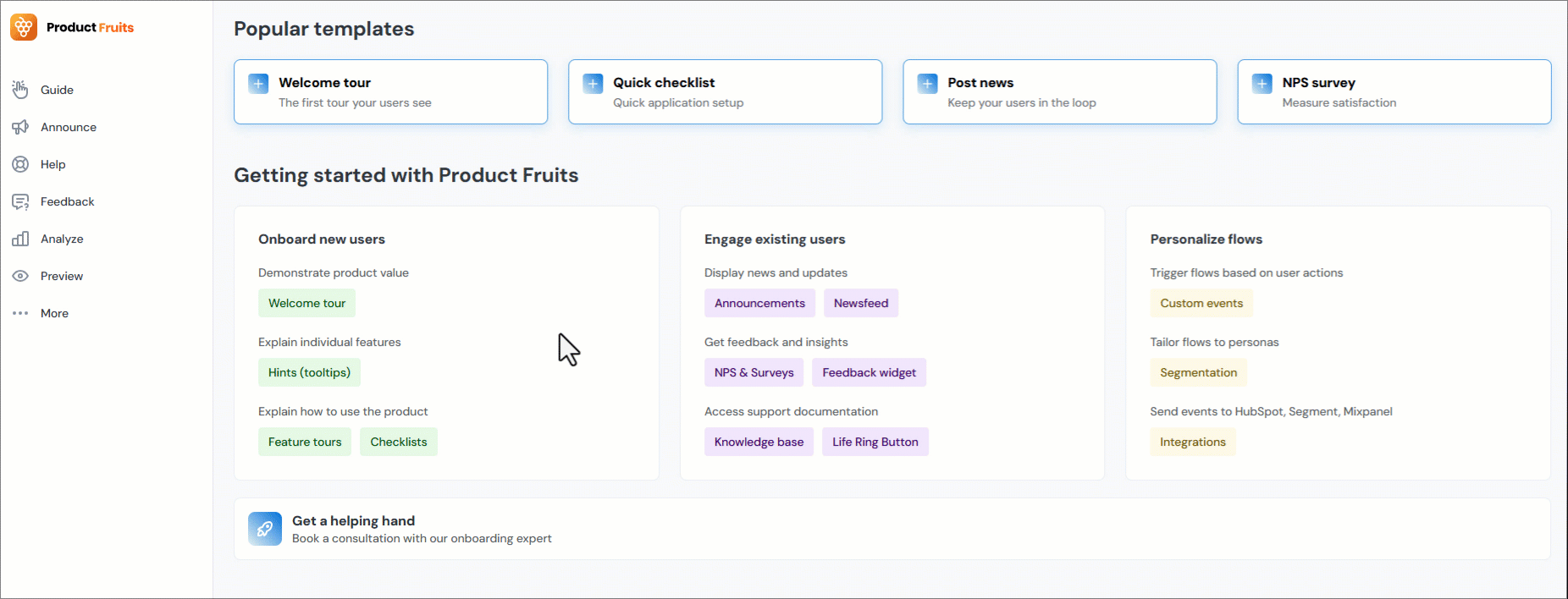Screen dimensions: 1568x599
Task: Click the plus icon on the NPS survey card
Action: 1262,83
